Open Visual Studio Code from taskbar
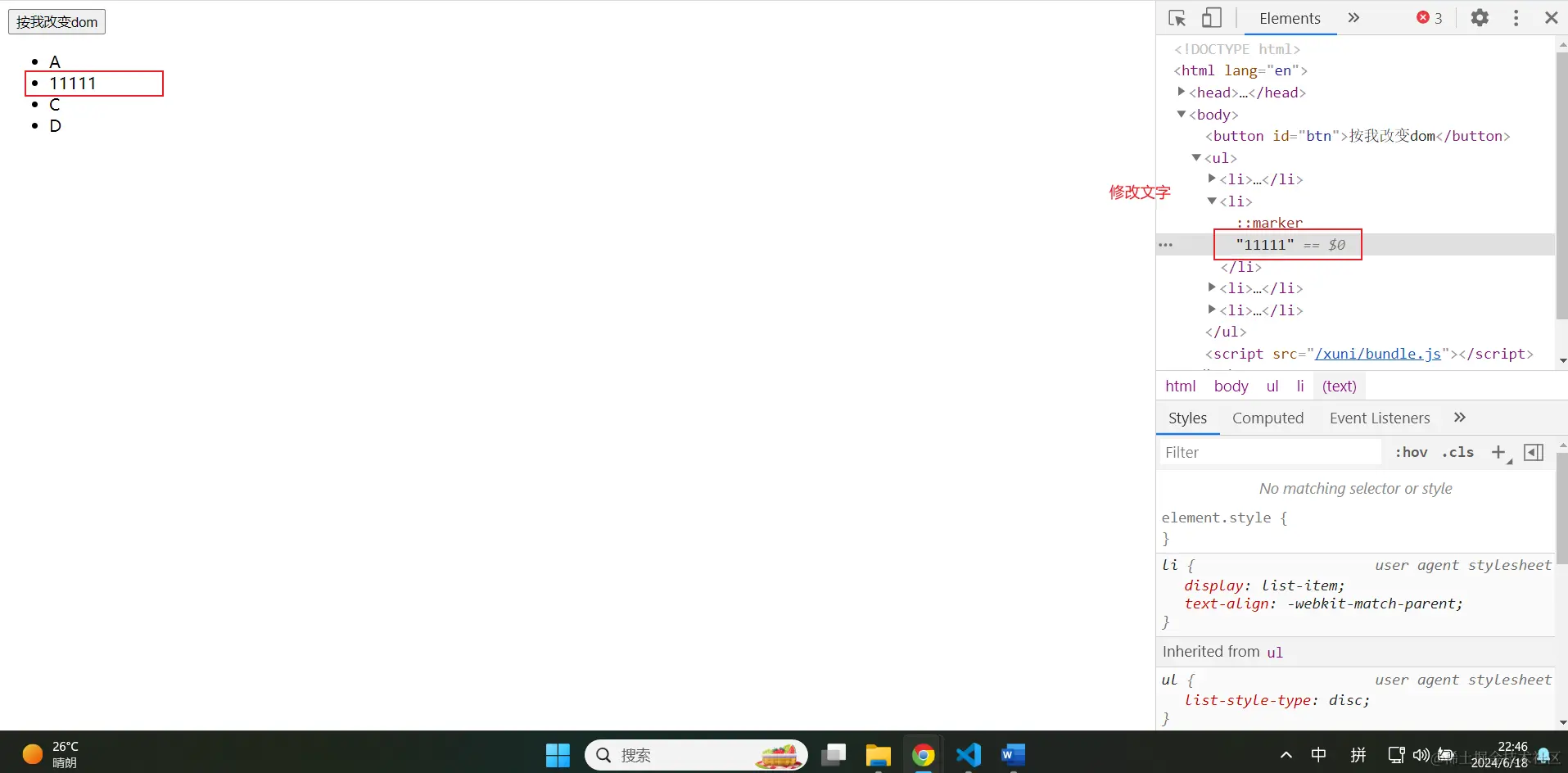1568x773 pixels. 969,755
